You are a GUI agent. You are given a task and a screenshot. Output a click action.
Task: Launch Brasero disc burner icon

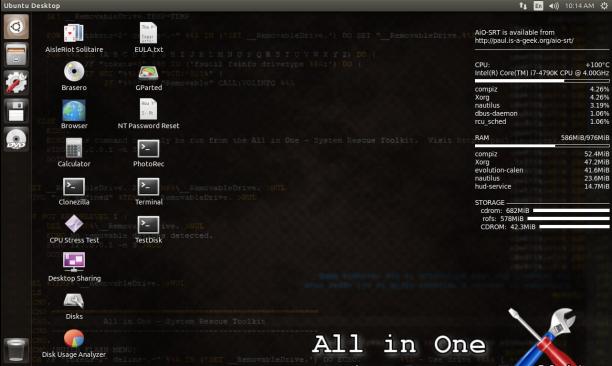click(x=74, y=76)
